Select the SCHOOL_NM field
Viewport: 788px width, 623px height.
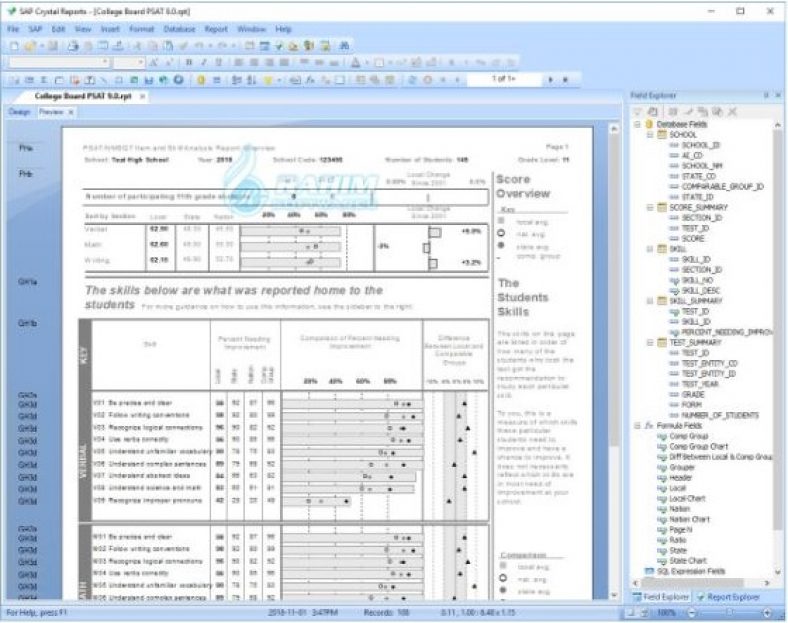pos(702,166)
